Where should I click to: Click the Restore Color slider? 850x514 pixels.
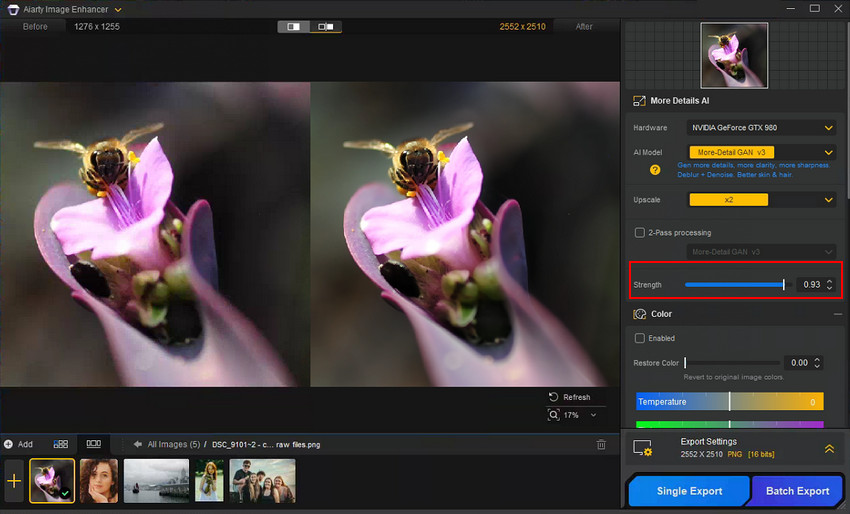pyautogui.click(x=732, y=363)
